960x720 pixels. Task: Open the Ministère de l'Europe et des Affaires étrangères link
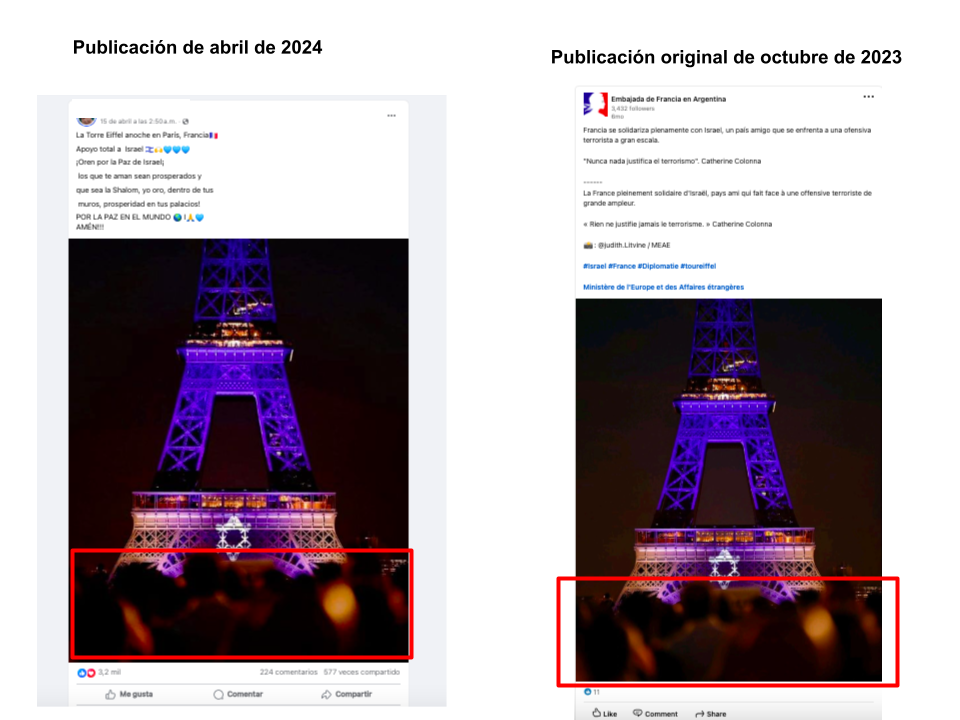[x=664, y=287]
